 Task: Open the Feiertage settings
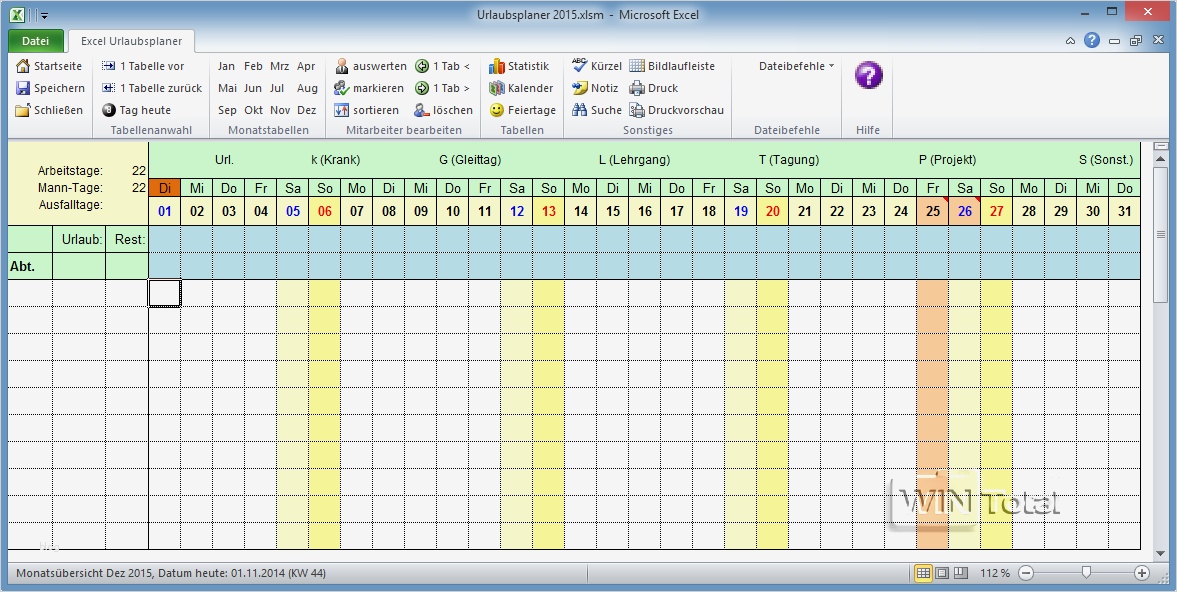pyautogui.click(x=522, y=110)
